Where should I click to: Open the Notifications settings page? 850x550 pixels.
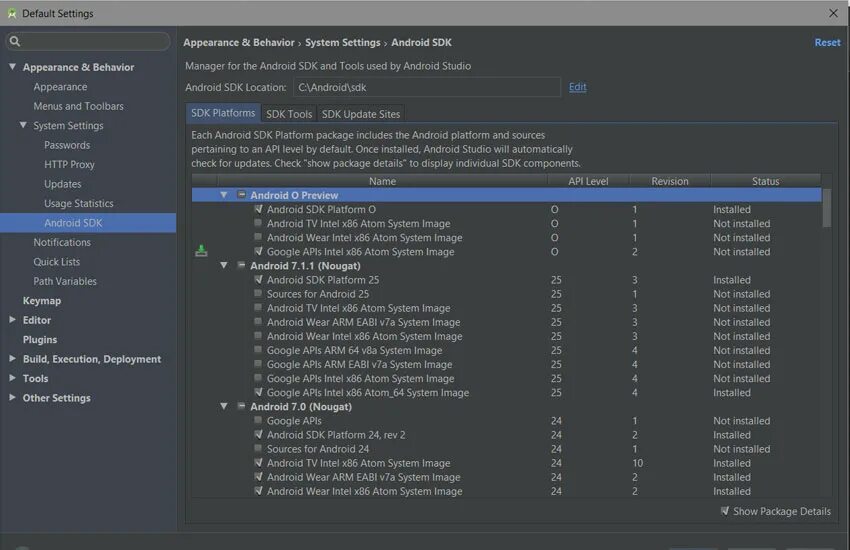62,242
